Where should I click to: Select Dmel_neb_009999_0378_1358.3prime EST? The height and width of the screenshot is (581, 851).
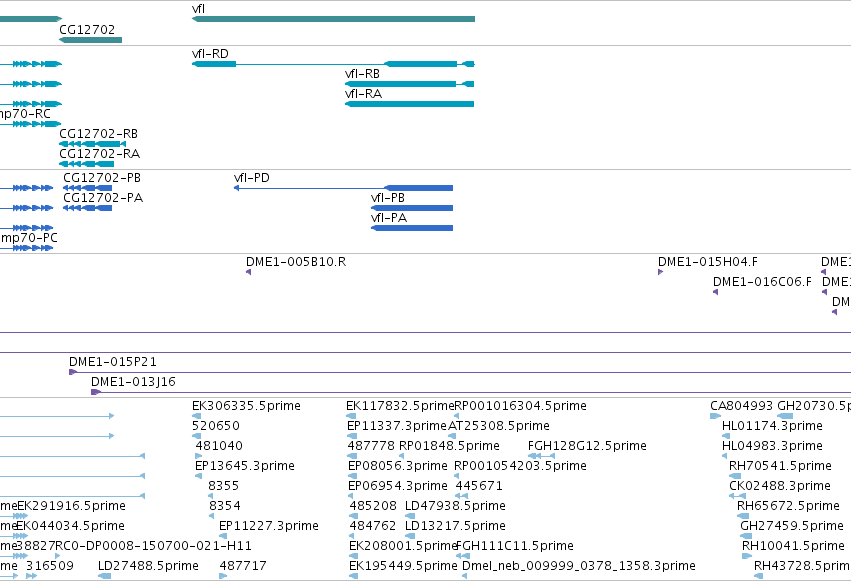pos(465,576)
